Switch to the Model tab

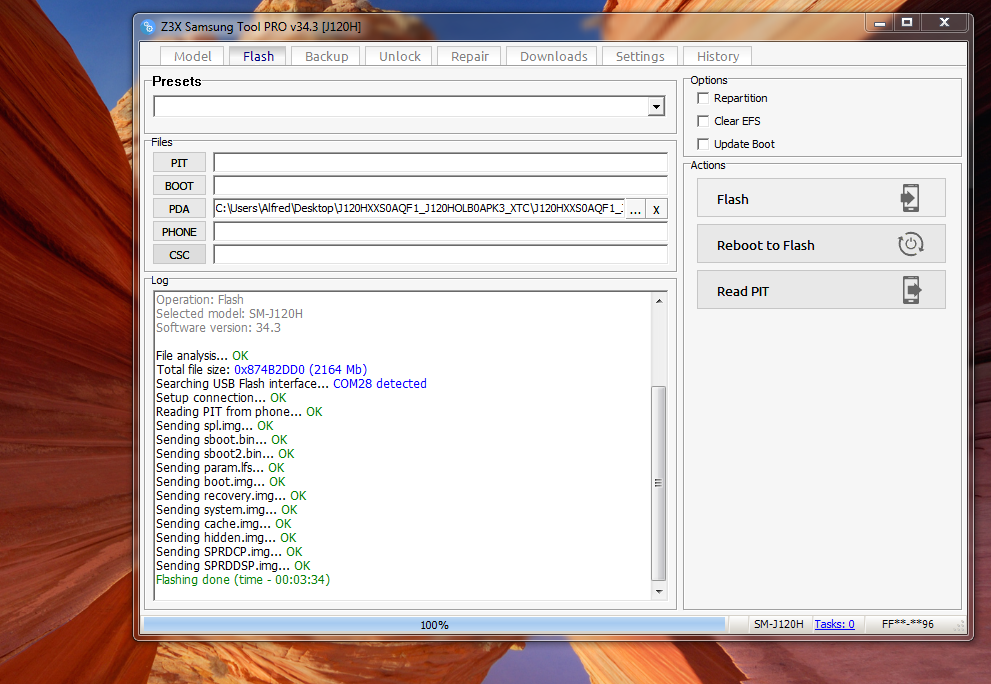point(192,56)
